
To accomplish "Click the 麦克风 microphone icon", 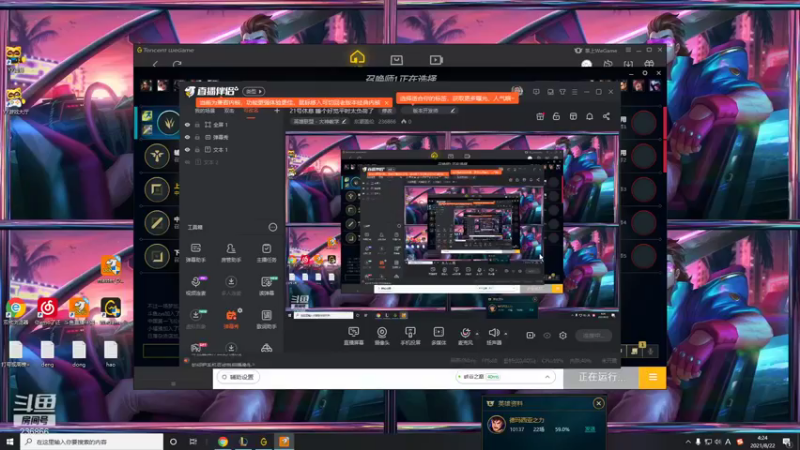I will click(465, 333).
